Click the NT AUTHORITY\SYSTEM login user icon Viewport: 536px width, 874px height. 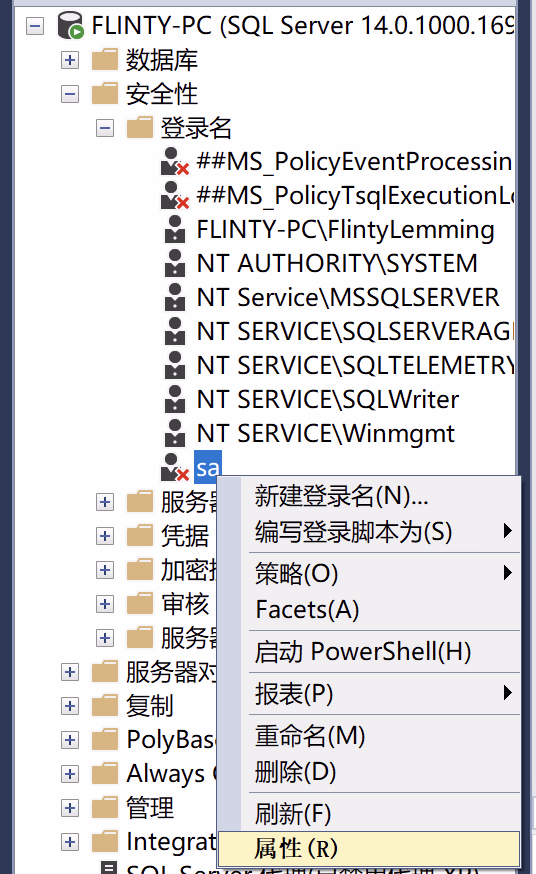[175, 263]
